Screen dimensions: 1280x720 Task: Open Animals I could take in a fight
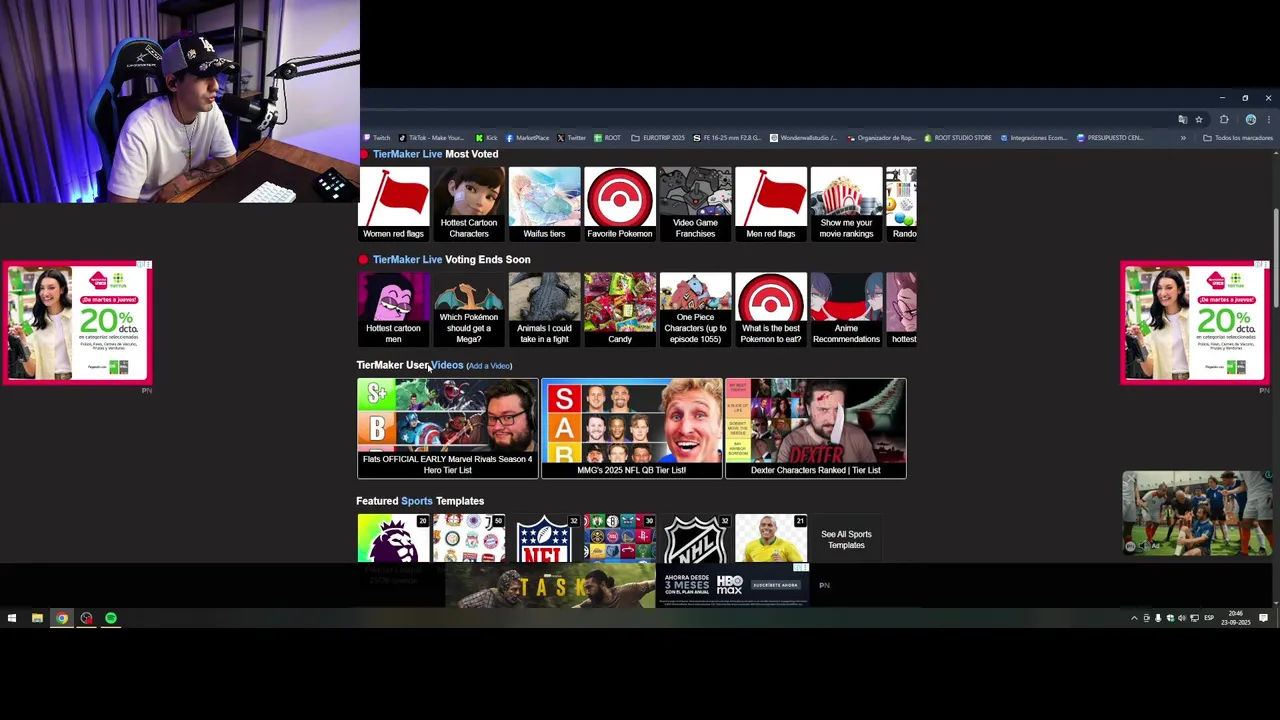click(544, 309)
